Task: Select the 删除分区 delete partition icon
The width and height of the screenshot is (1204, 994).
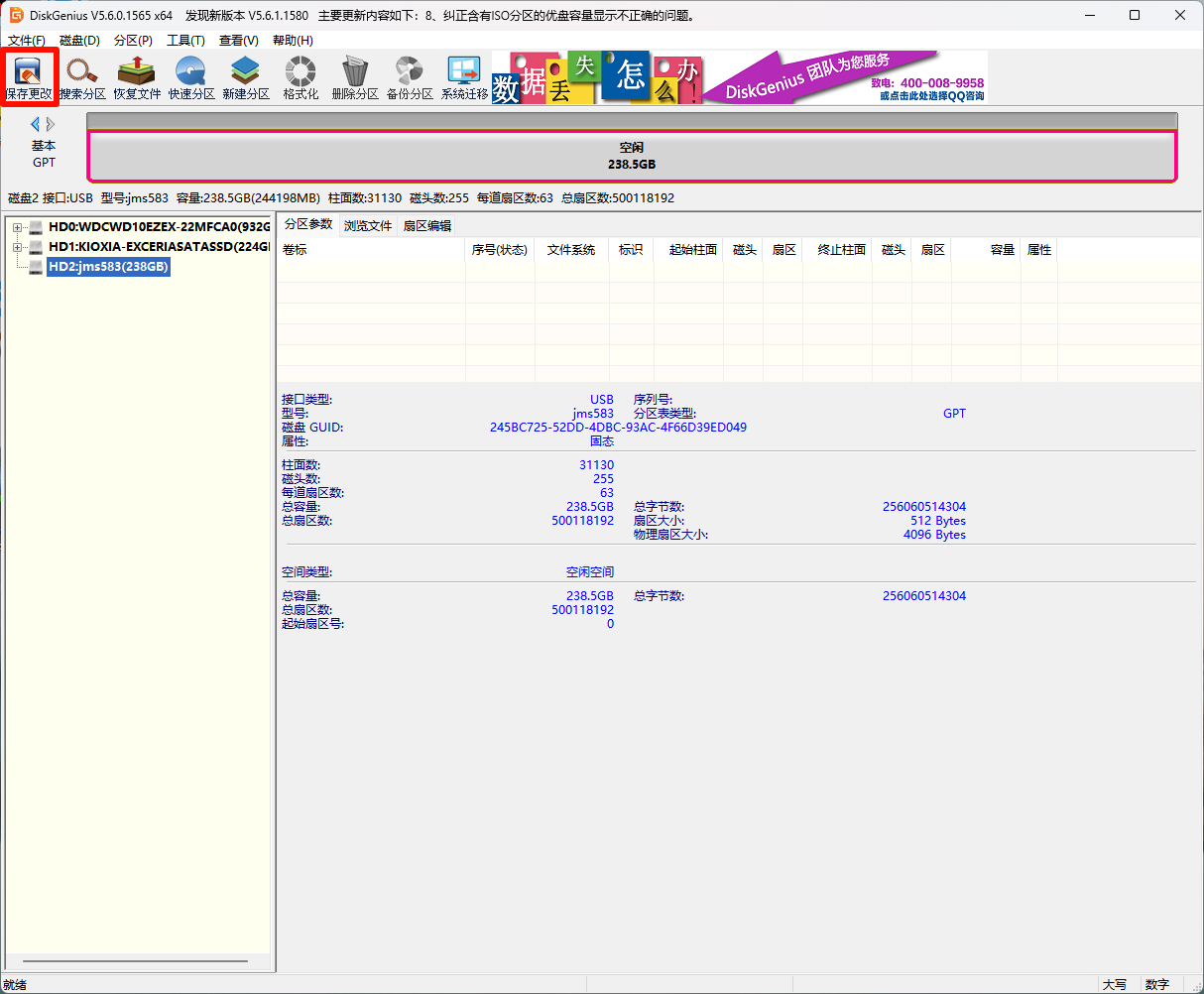Action: tap(355, 77)
